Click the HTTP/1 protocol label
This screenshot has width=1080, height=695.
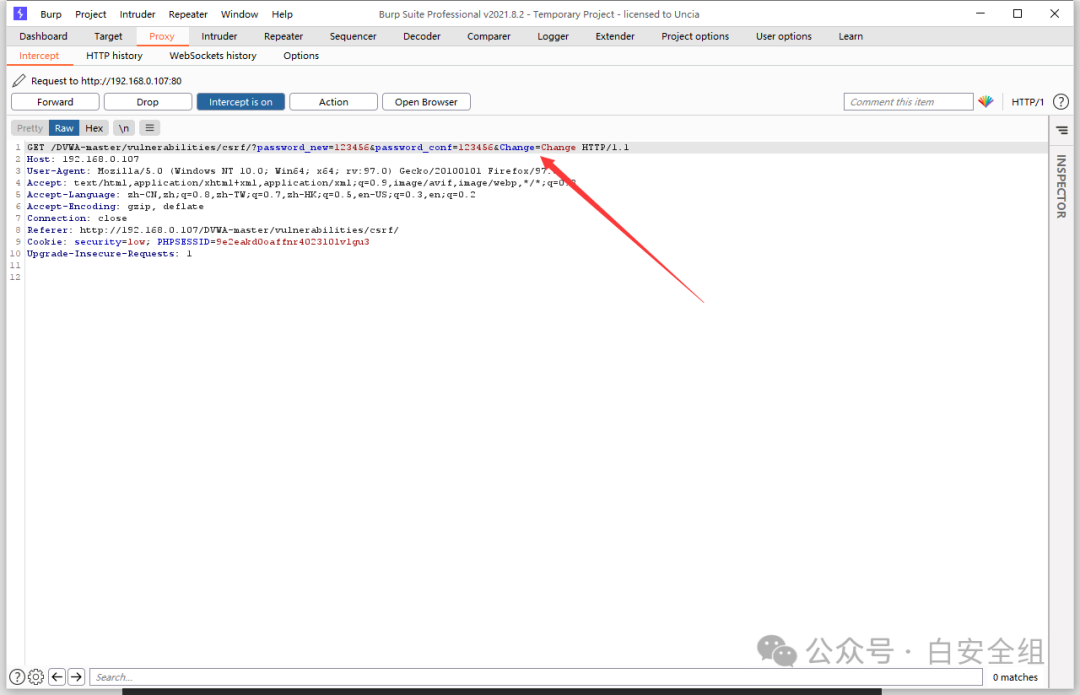(x=1027, y=102)
